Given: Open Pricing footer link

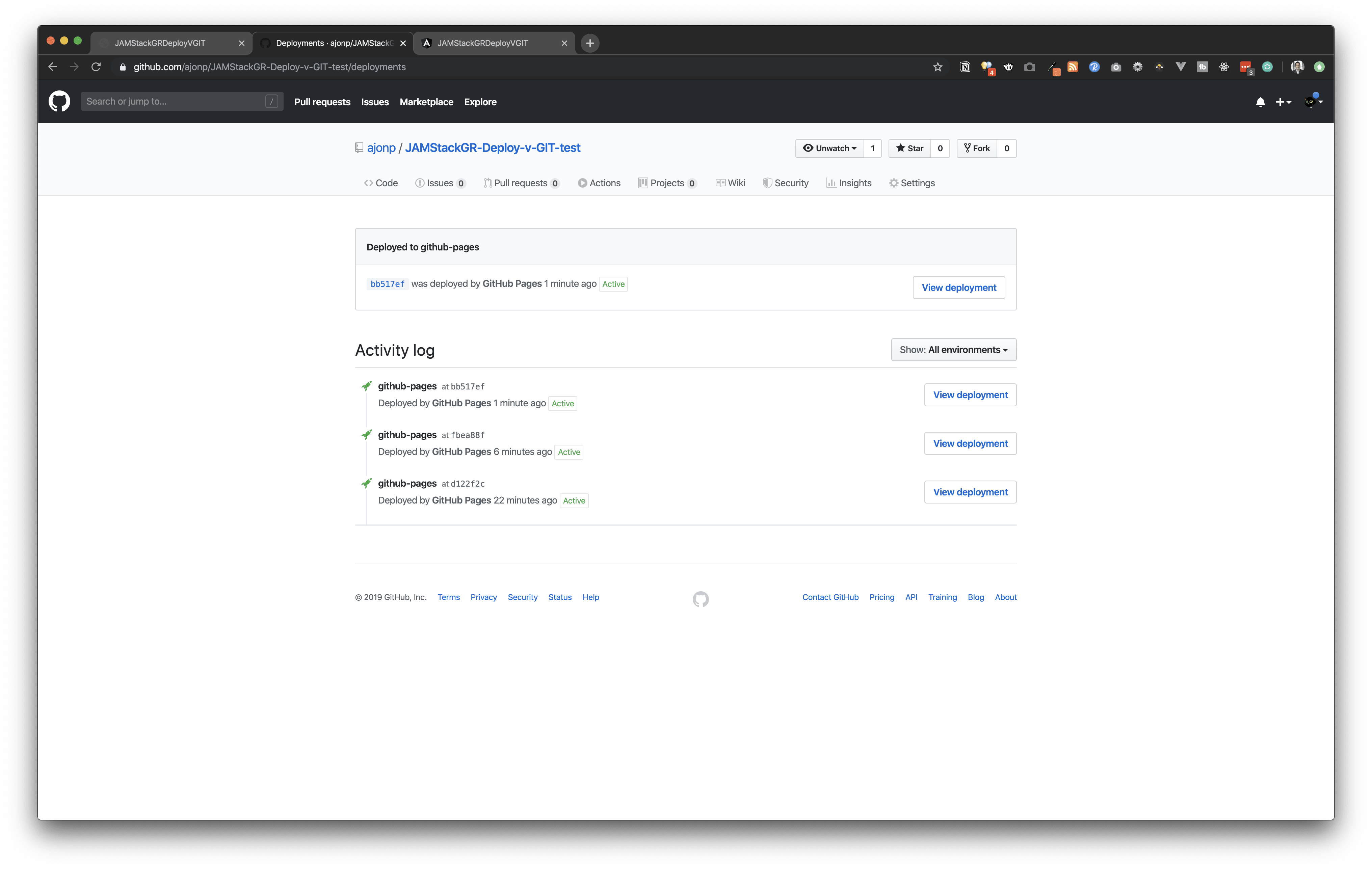Looking at the screenshot, I should (x=881, y=597).
